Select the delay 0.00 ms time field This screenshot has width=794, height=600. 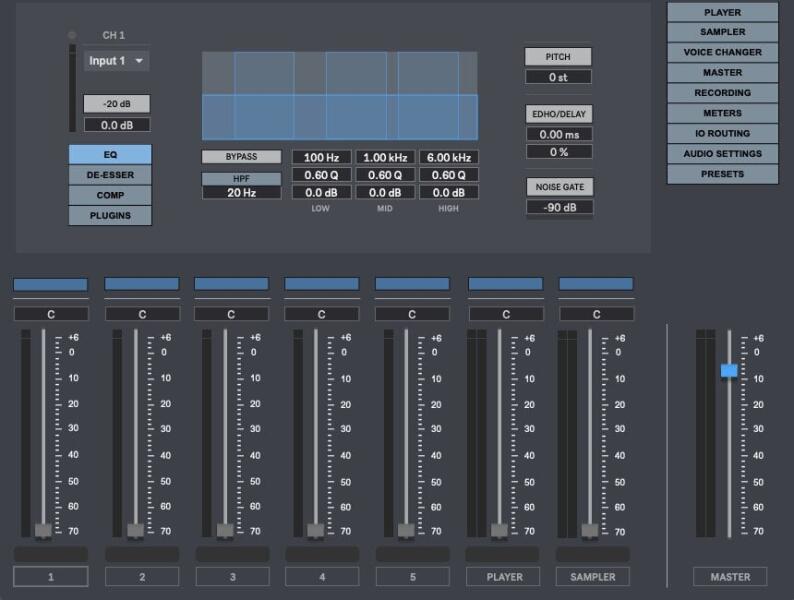(x=559, y=134)
